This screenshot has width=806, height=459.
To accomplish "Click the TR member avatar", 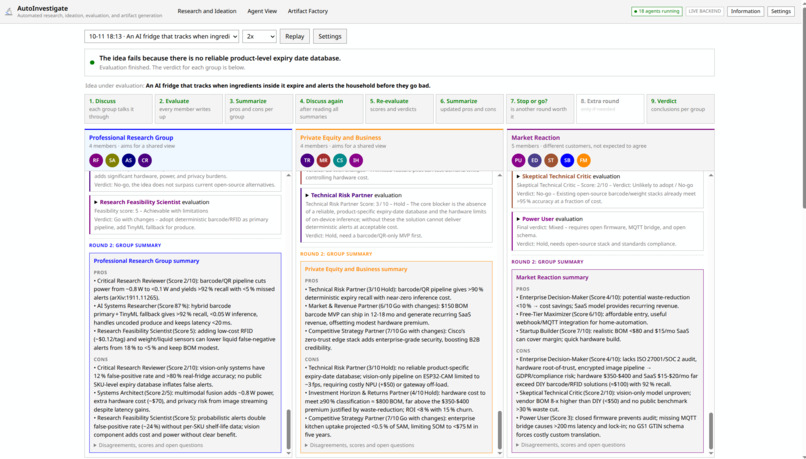I will [307, 160].
